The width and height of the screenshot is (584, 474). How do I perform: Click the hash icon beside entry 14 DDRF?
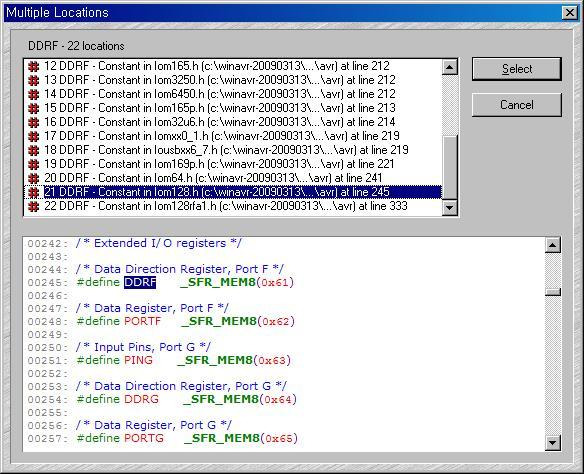tap(34, 95)
